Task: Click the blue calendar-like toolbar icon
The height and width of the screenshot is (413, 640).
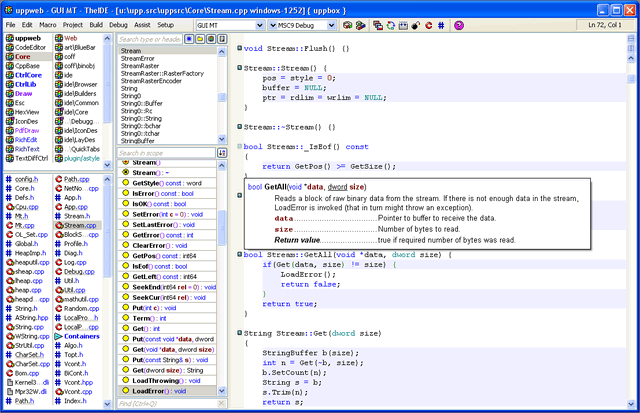Action: [x=403, y=25]
